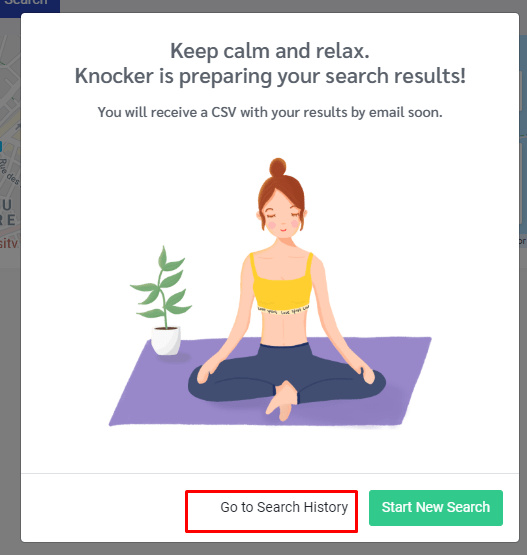Click the gray overlay below the dialog
The height and width of the screenshot is (555, 527).
tap(263, 549)
